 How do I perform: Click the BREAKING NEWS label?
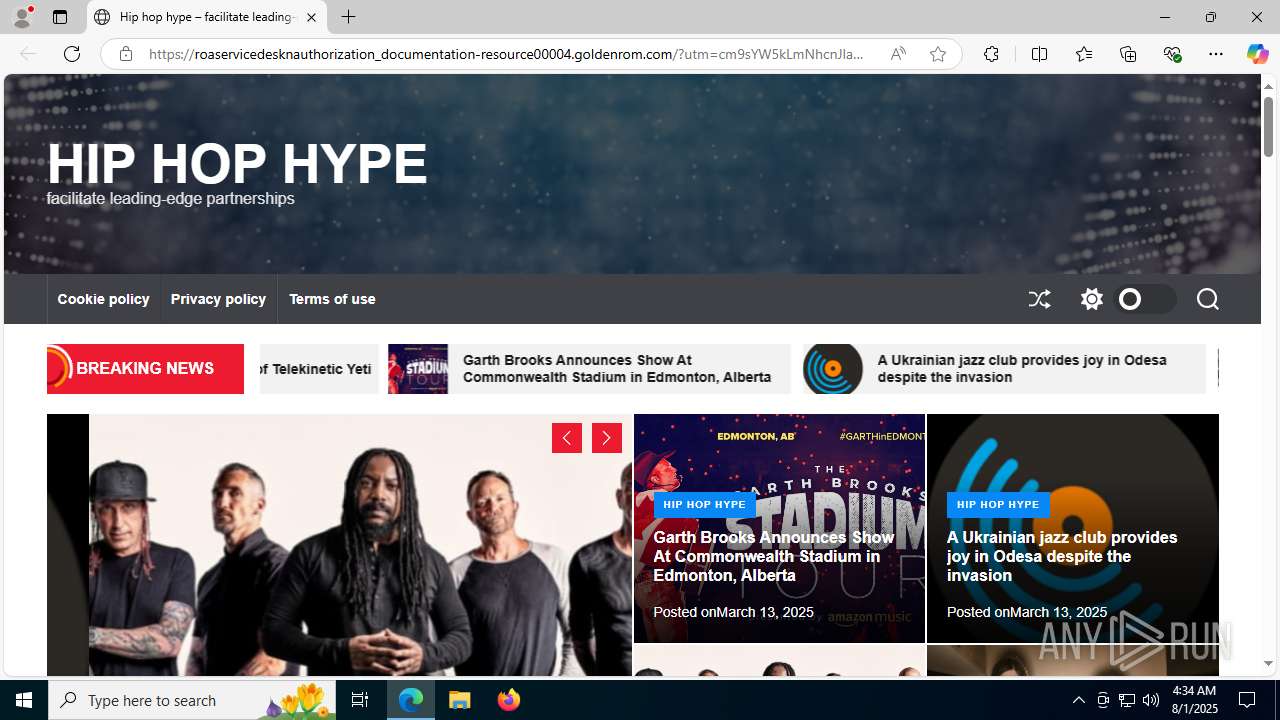(x=145, y=368)
